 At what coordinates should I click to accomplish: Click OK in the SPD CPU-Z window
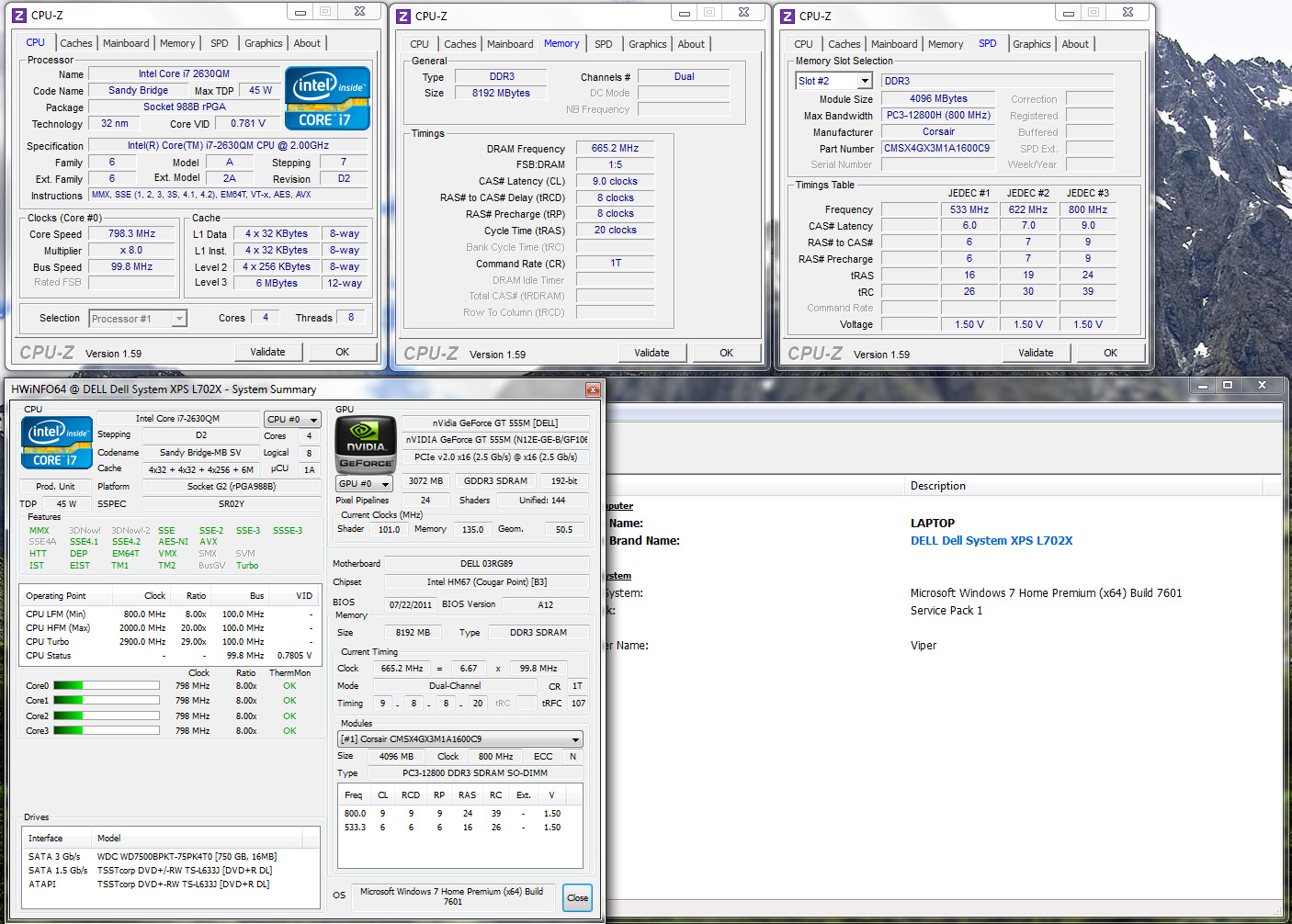point(1110,353)
